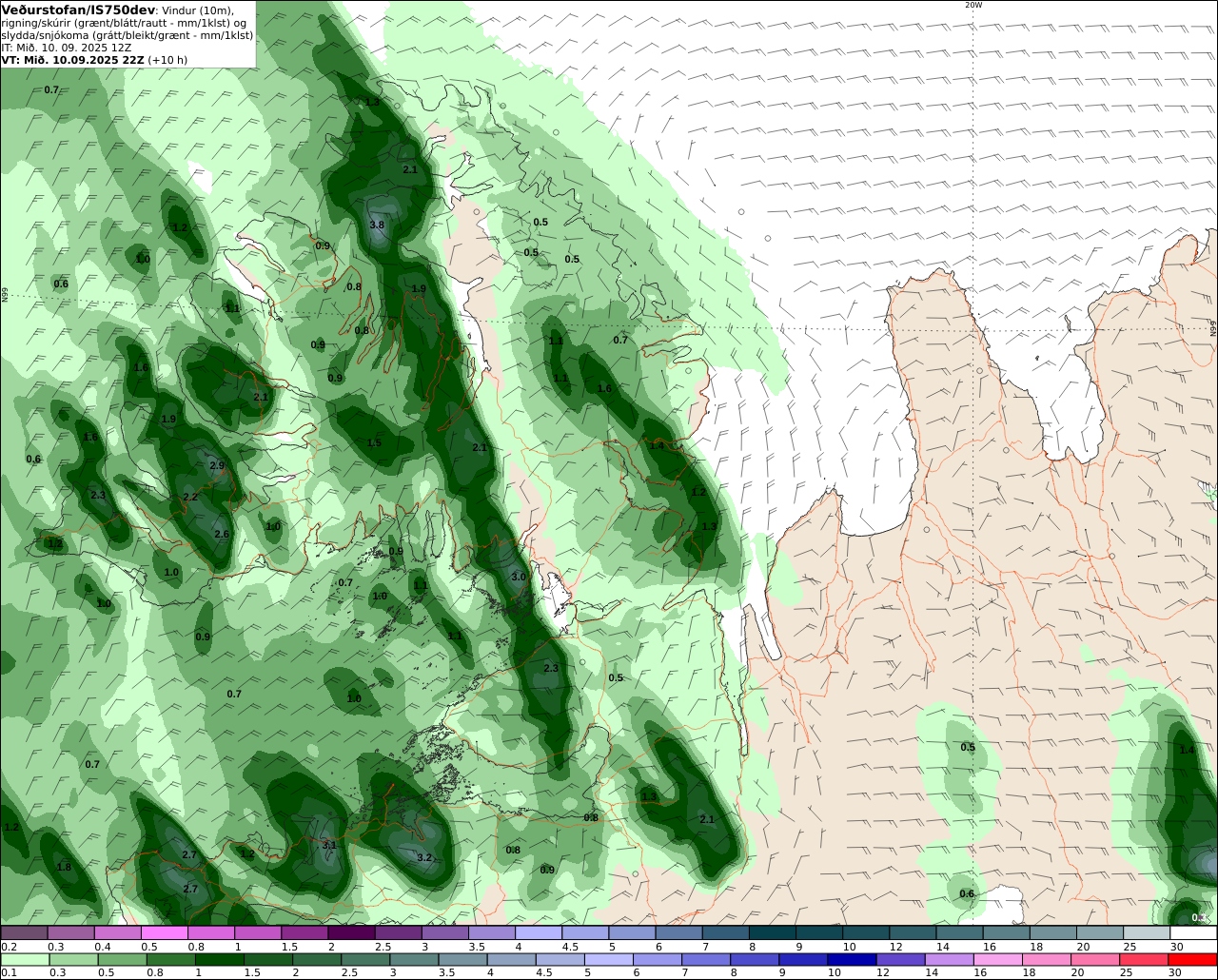Select the light pink lower-row swatch labeled 16
Screen dimensions: 1218x980
point(998,959)
